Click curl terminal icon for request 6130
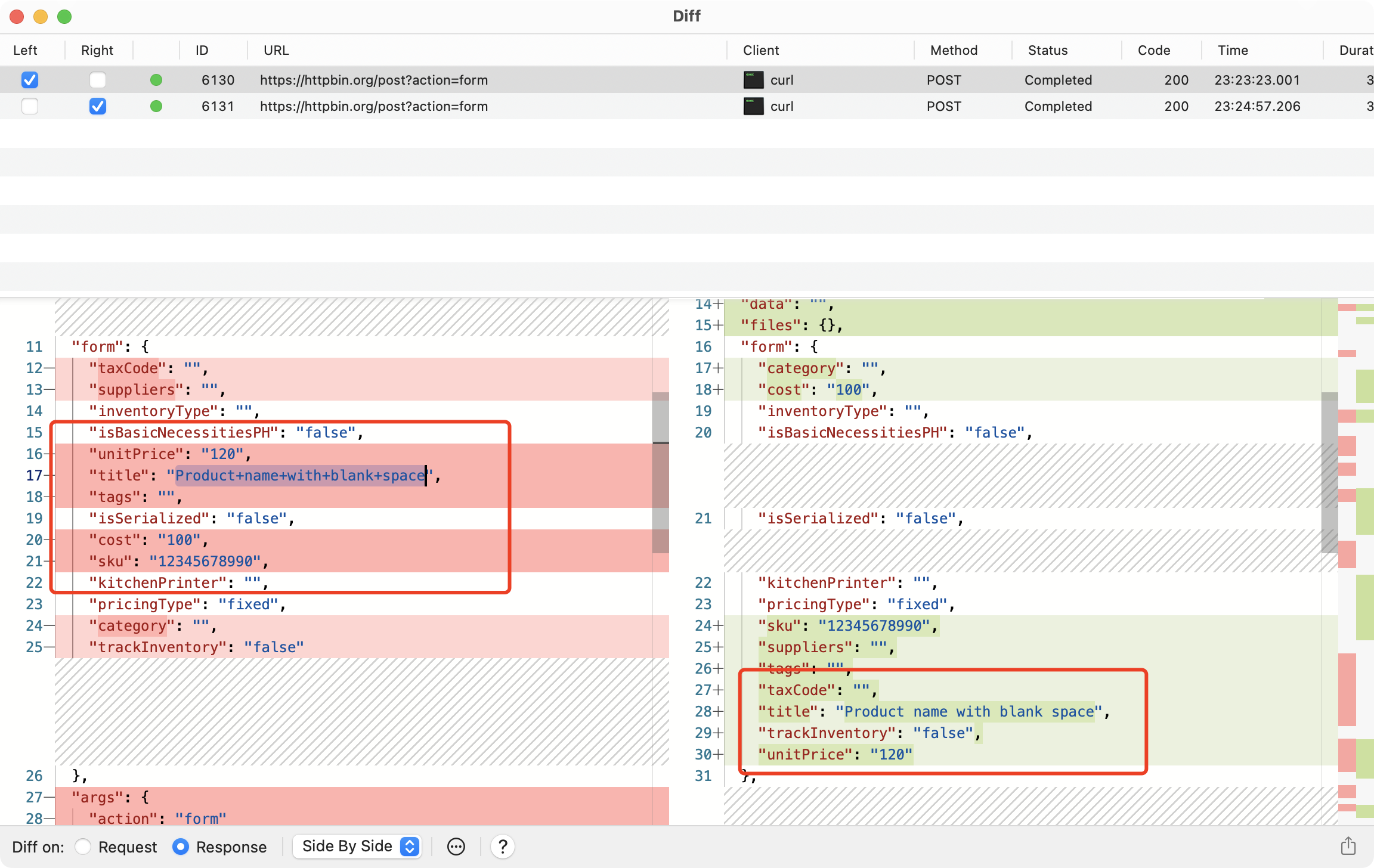 (753, 80)
